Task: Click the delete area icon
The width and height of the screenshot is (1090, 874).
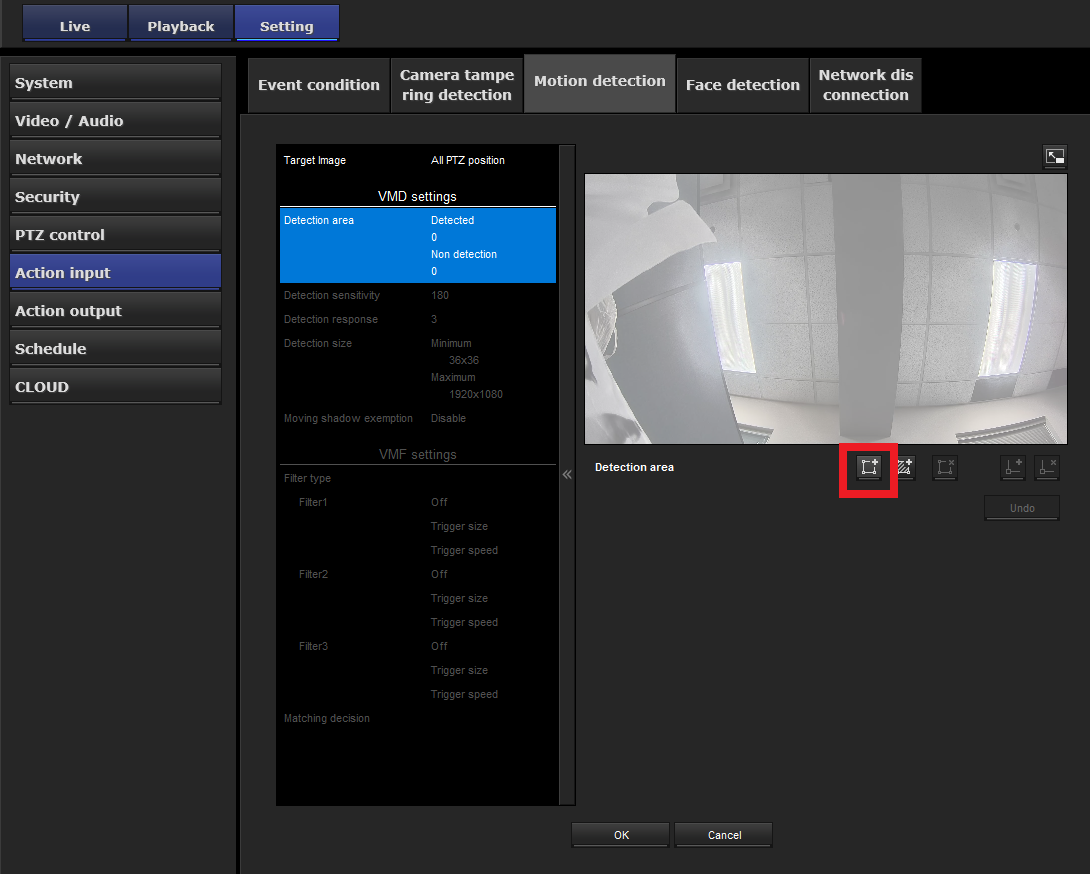Action: click(944, 468)
